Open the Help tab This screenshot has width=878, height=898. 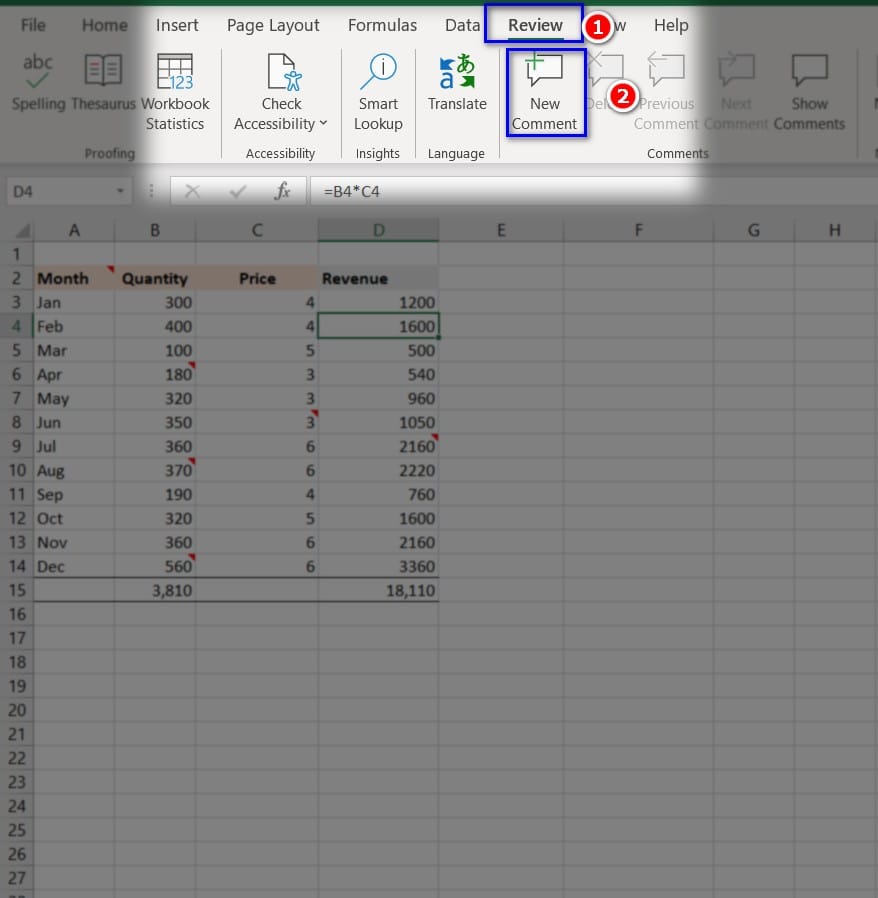[x=671, y=25]
